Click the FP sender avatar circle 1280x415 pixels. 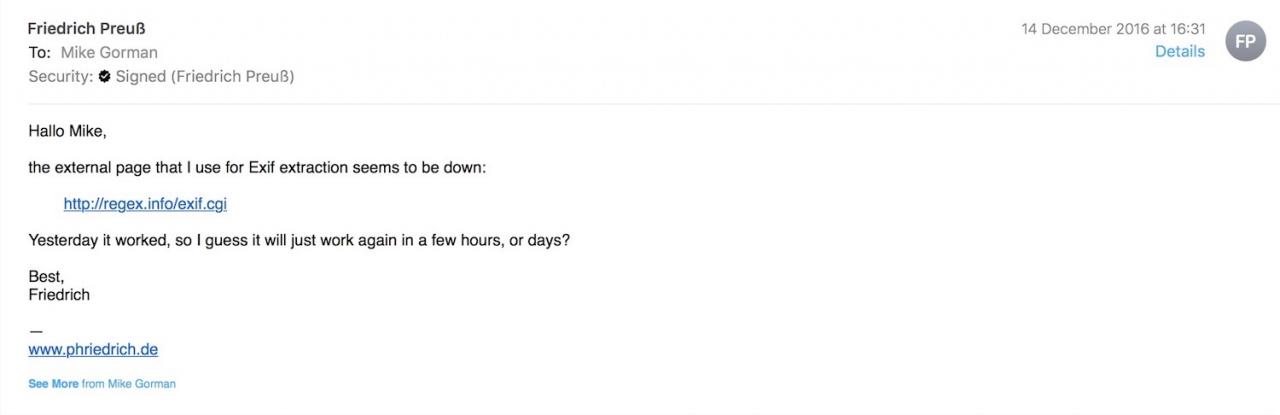pyautogui.click(x=1245, y=41)
